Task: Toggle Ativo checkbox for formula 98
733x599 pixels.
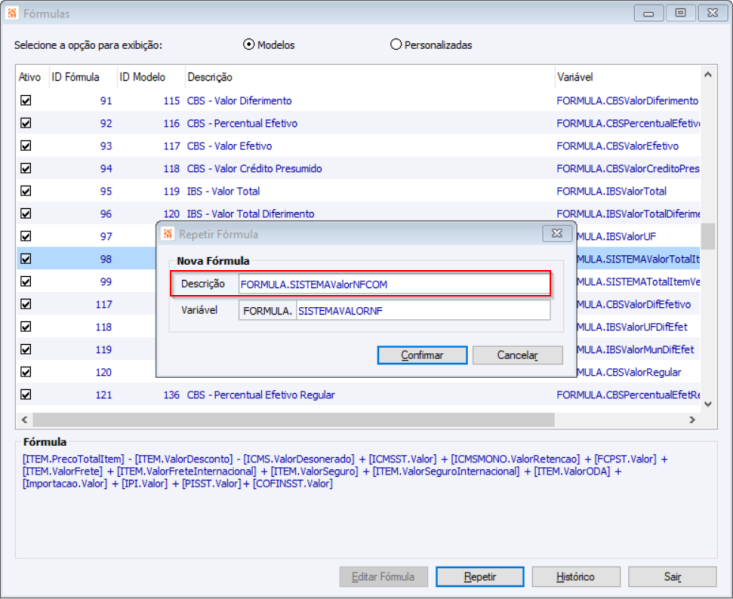Action: point(26,259)
